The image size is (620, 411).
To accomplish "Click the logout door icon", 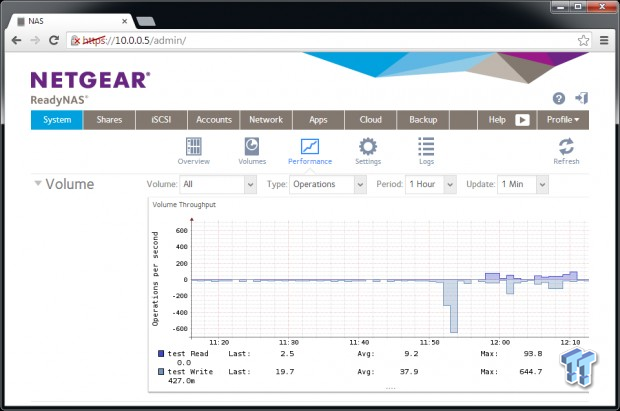I will point(582,98).
